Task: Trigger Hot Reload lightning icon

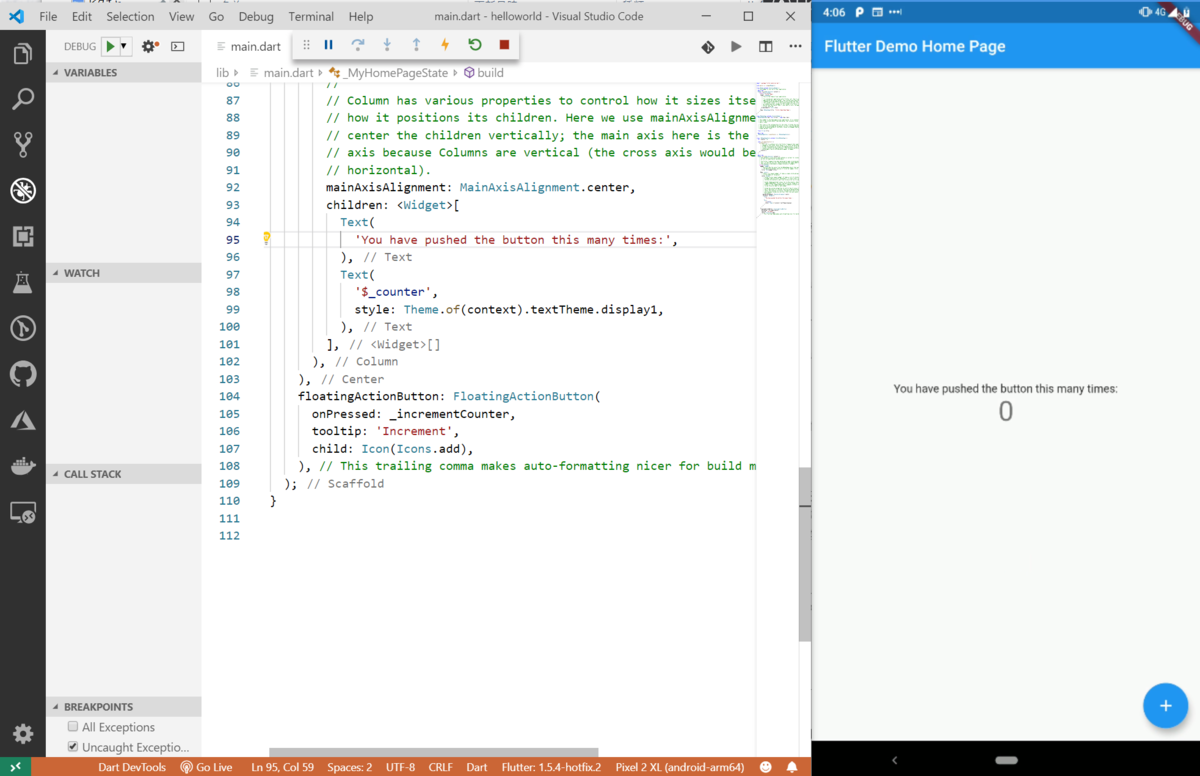Action: (445, 45)
